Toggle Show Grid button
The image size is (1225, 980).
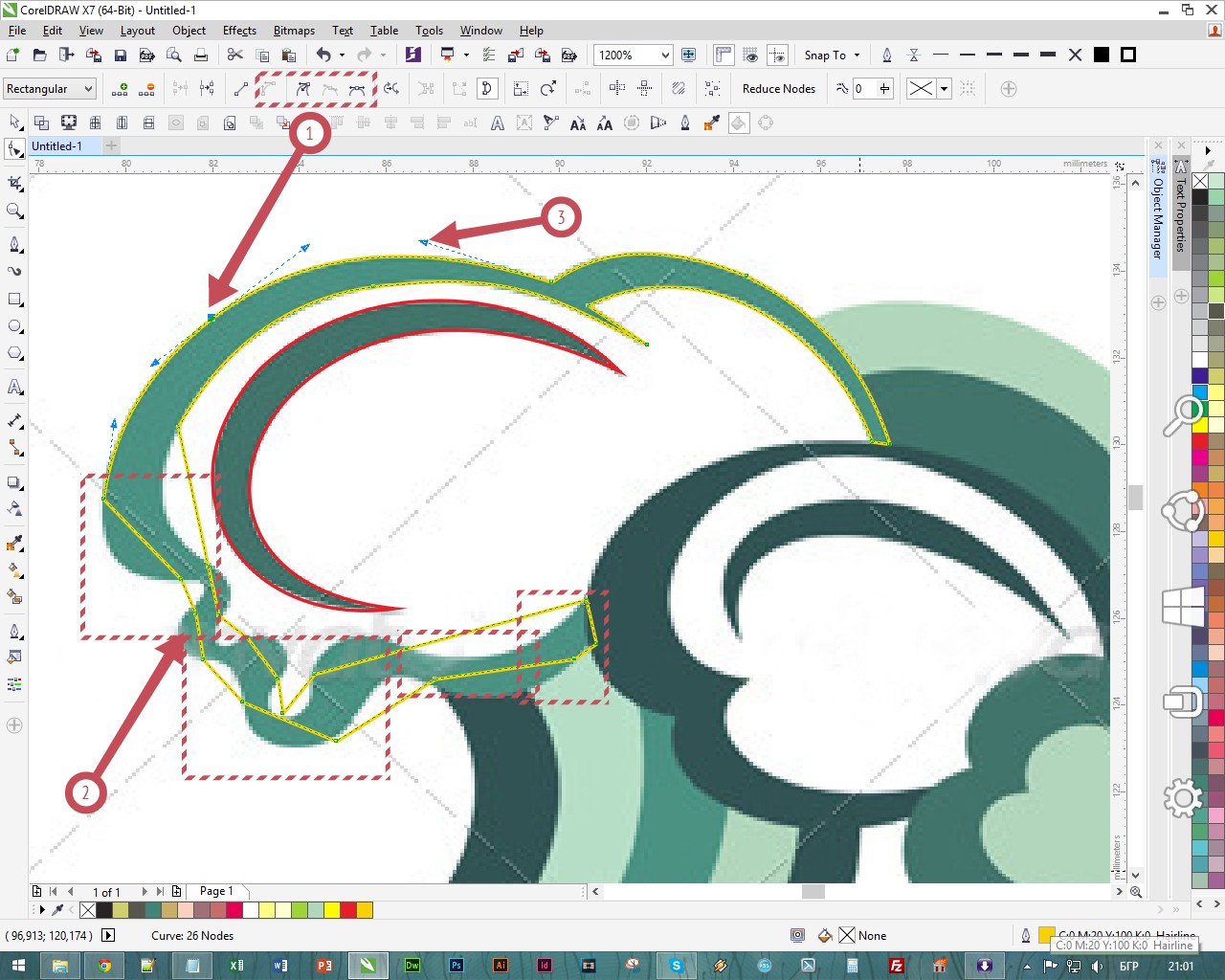(750, 55)
